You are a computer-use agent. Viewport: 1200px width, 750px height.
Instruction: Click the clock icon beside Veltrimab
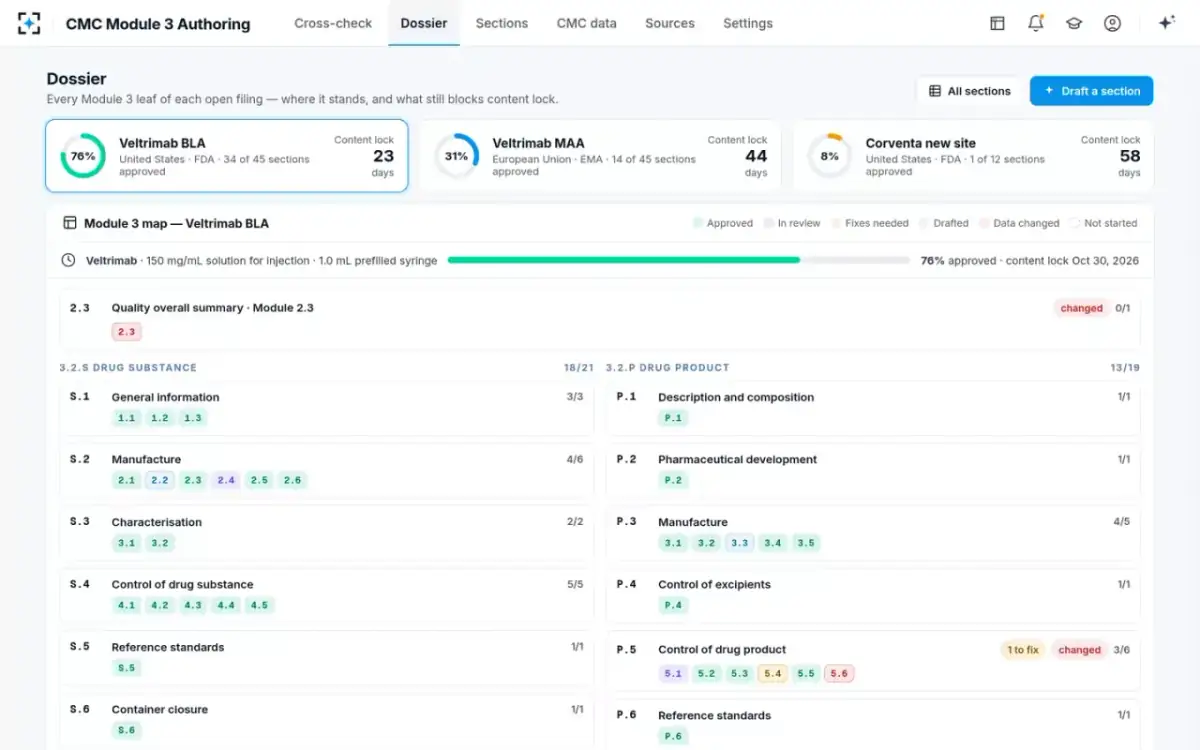pyautogui.click(x=68, y=260)
